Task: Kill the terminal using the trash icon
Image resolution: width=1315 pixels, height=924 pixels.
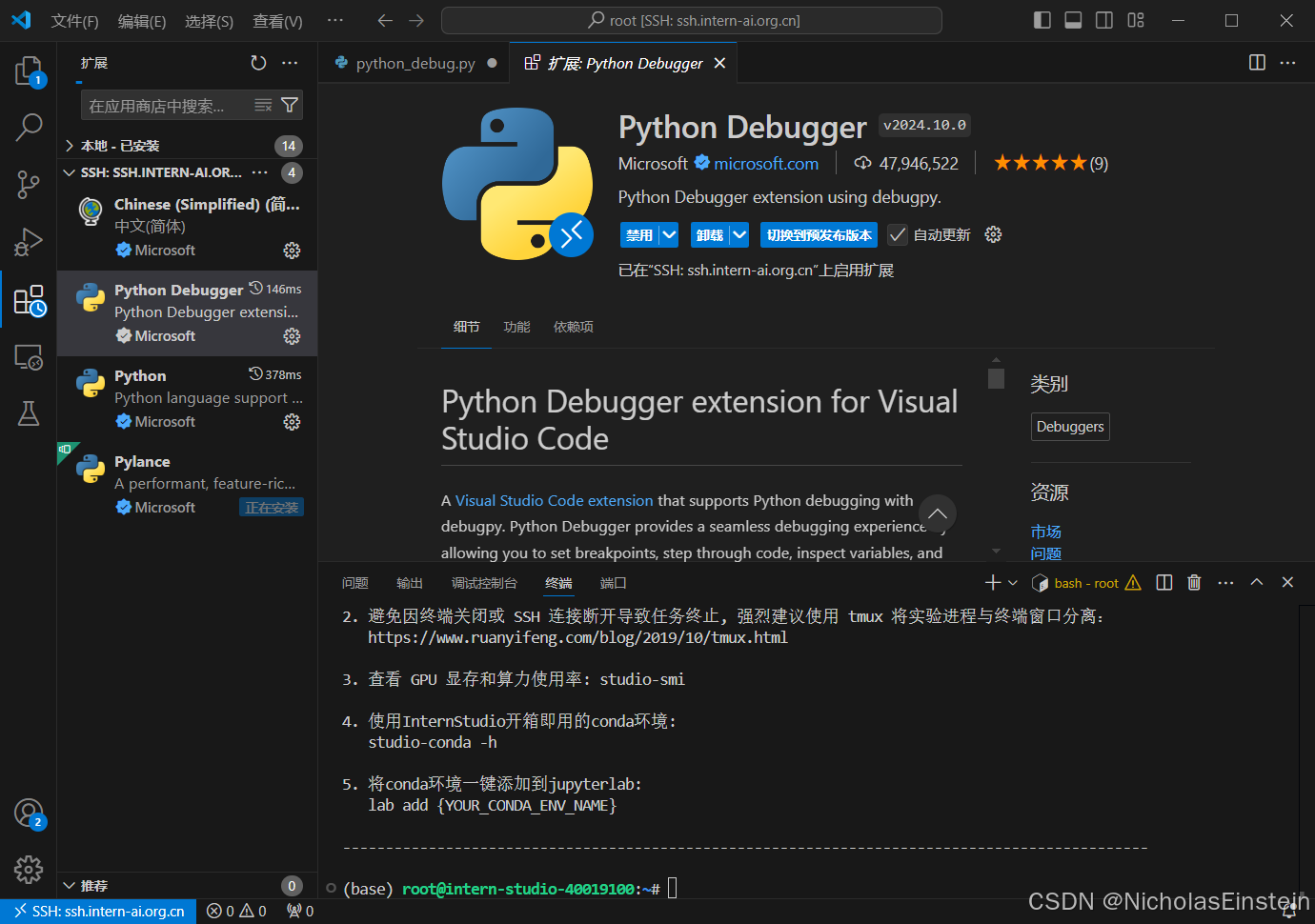Action: (x=1194, y=582)
